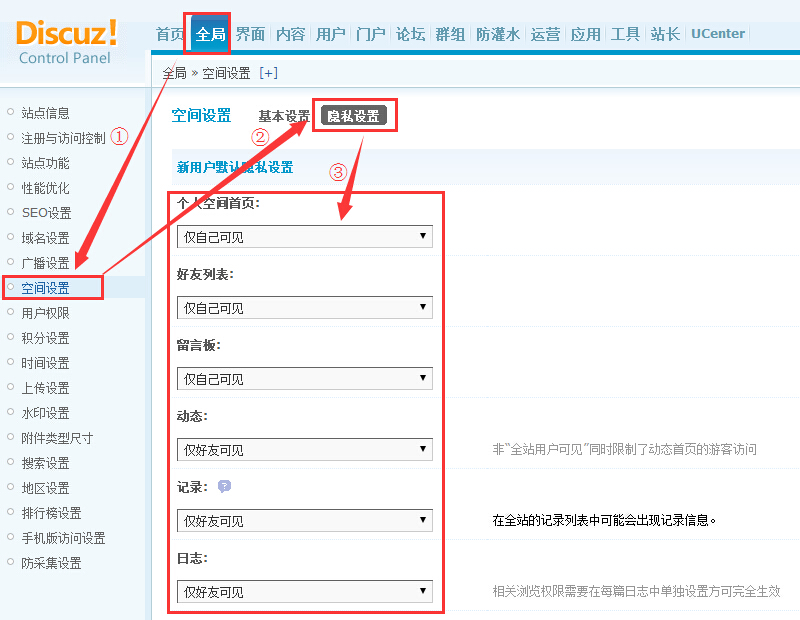Screen dimensions: 800x620
Task: Expand the 好友列表 visibility dropdown
Action: tap(304, 308)
